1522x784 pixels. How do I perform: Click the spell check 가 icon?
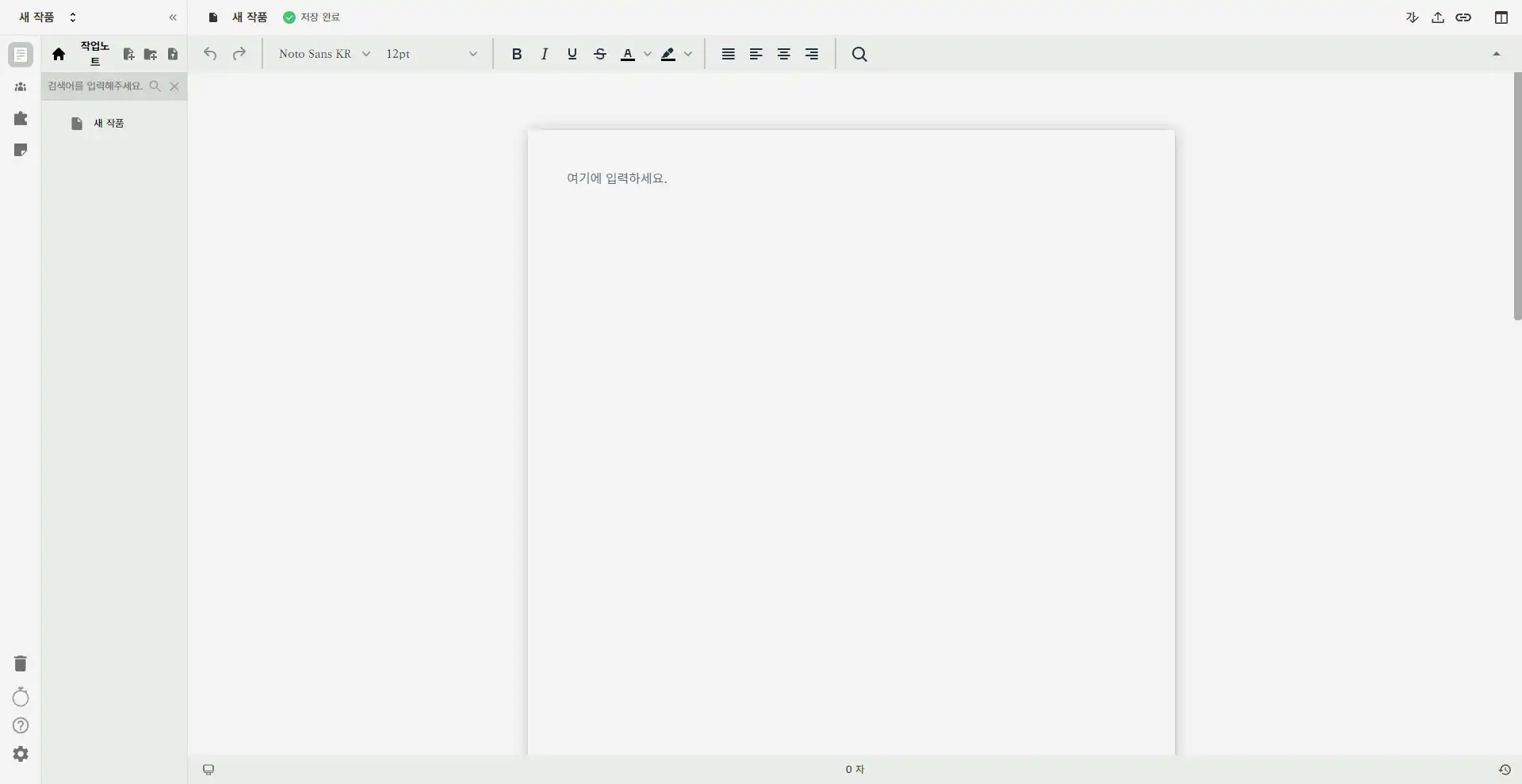coord(1412,17)
